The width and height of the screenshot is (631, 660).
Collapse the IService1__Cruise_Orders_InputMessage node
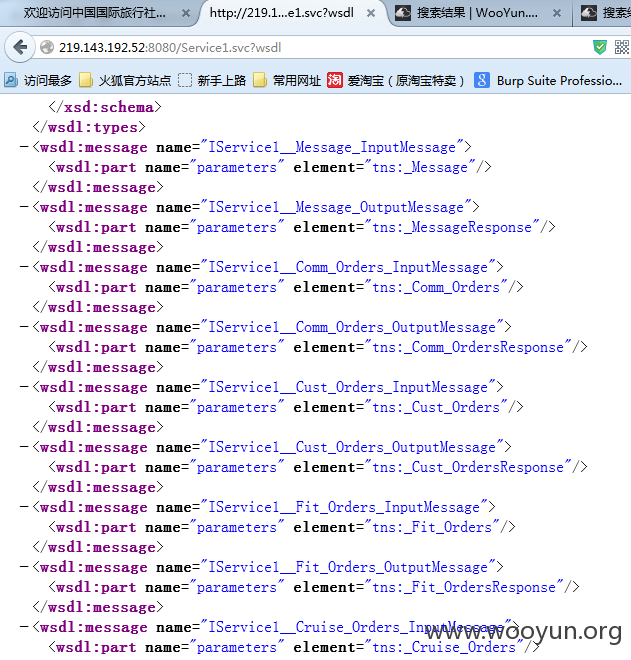[24, 626]
